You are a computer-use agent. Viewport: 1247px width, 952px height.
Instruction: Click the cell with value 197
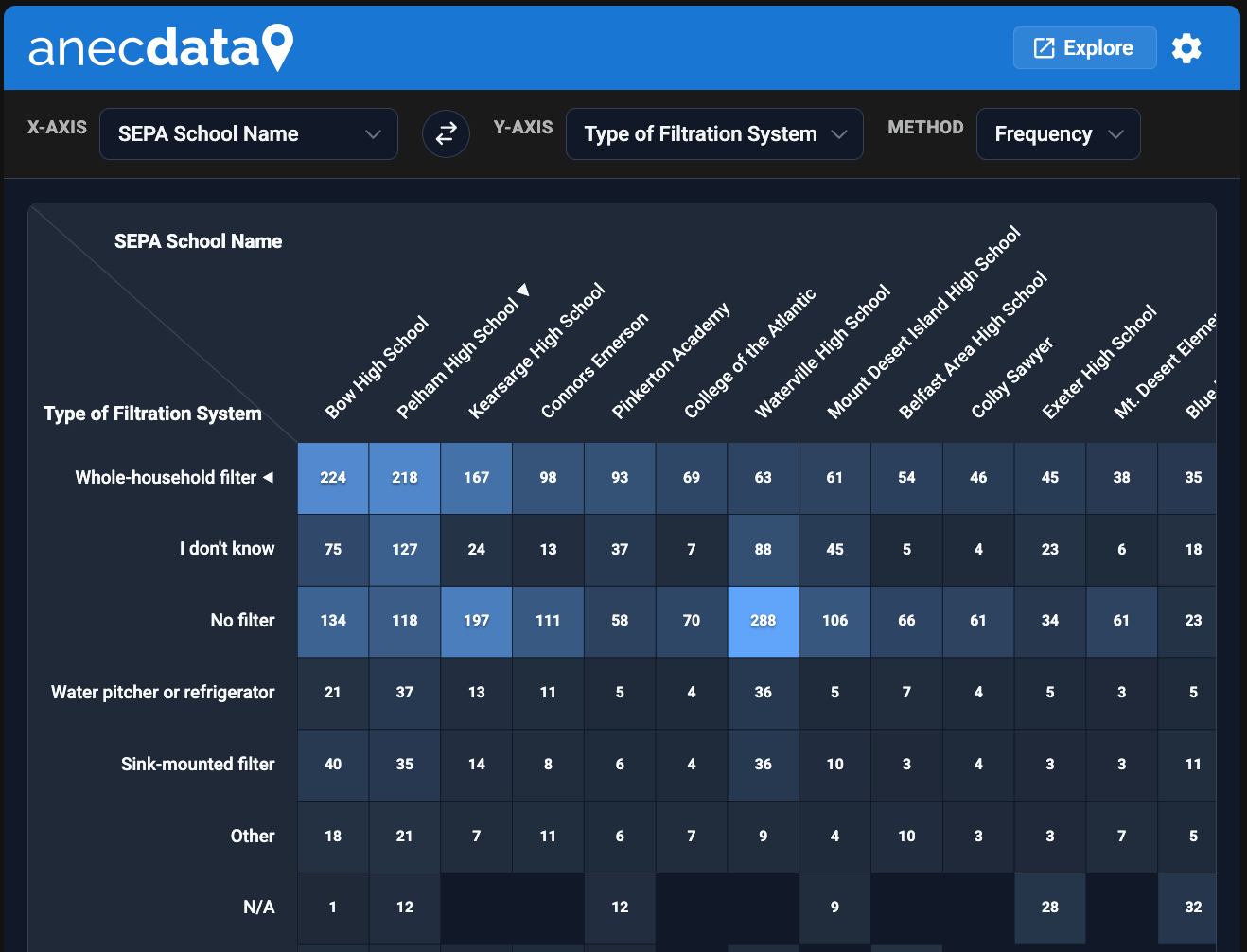476,621
